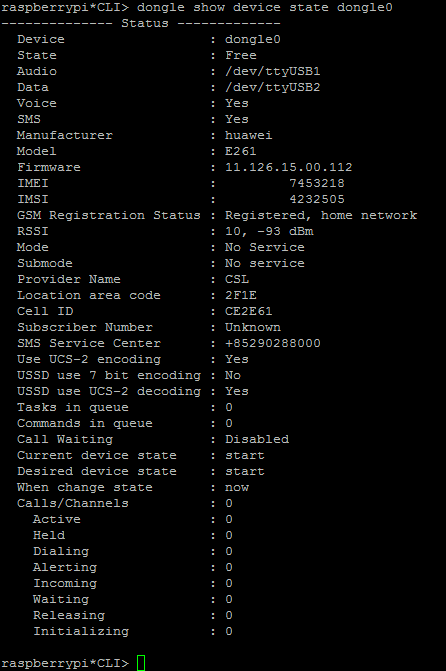The height and width of the screenshot is (671, 446).
Task: Click the Call Waiting 'Disabled' value
Action: point(257,439)
